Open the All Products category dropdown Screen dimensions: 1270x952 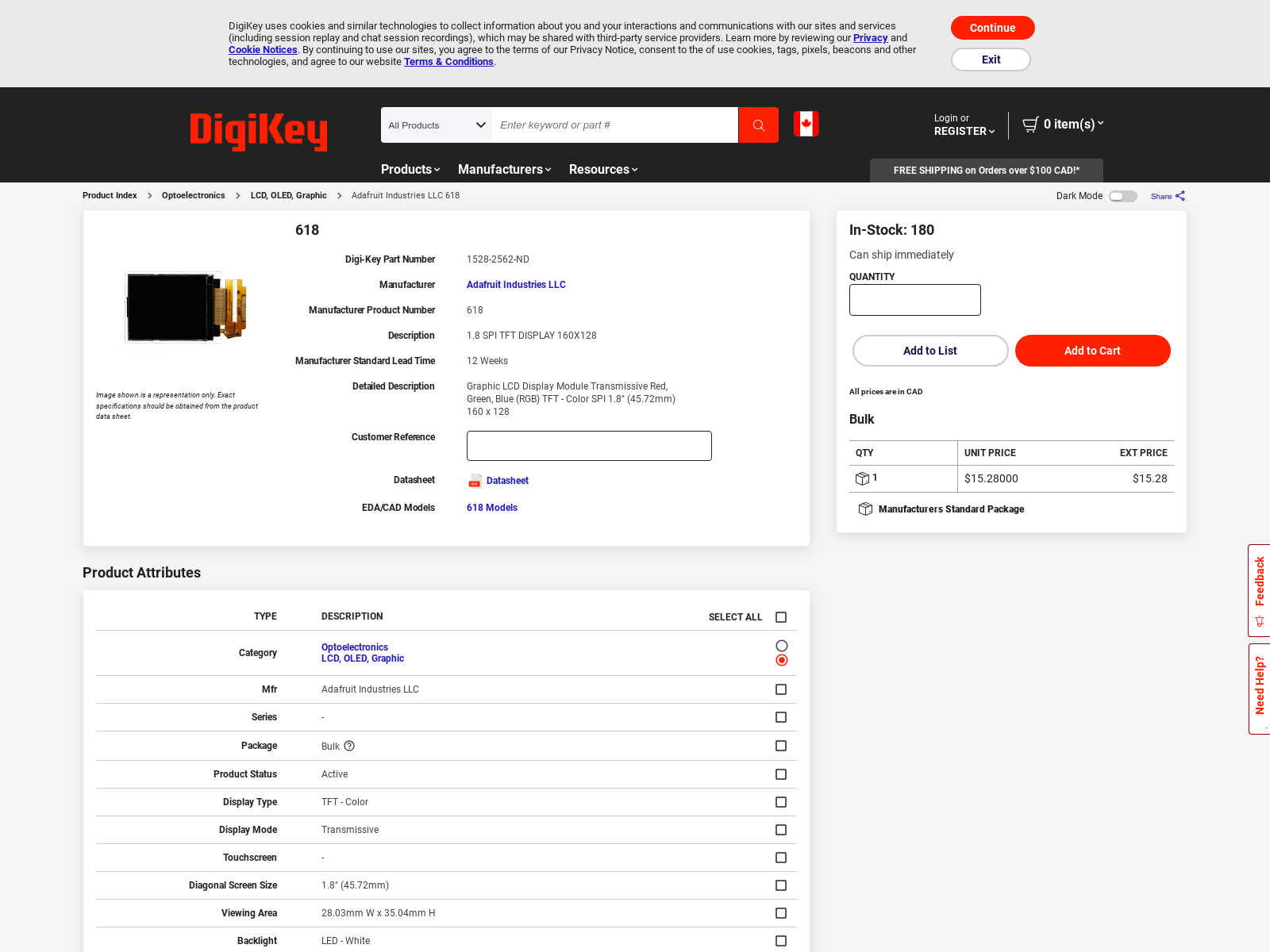click(437, 125)
